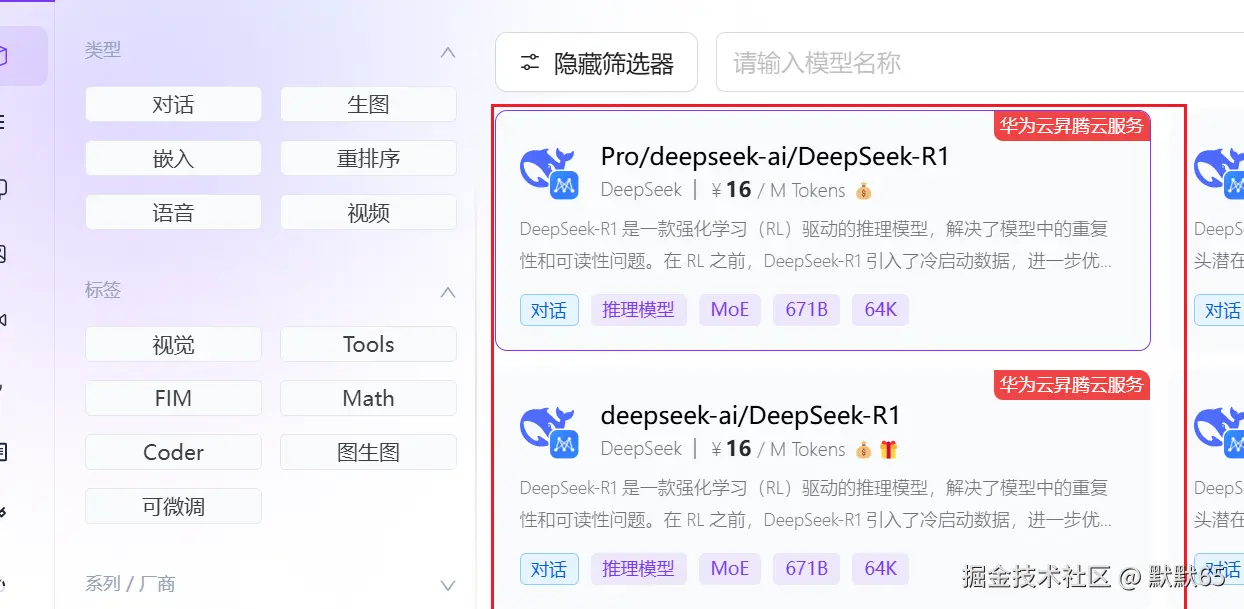Image resolution: width=1244 pixels, height=609 pixels.
Task: Click money bag icon on Pro/deepseek-ai/DeepSeek-R1 card
Action: click(864, 190)
